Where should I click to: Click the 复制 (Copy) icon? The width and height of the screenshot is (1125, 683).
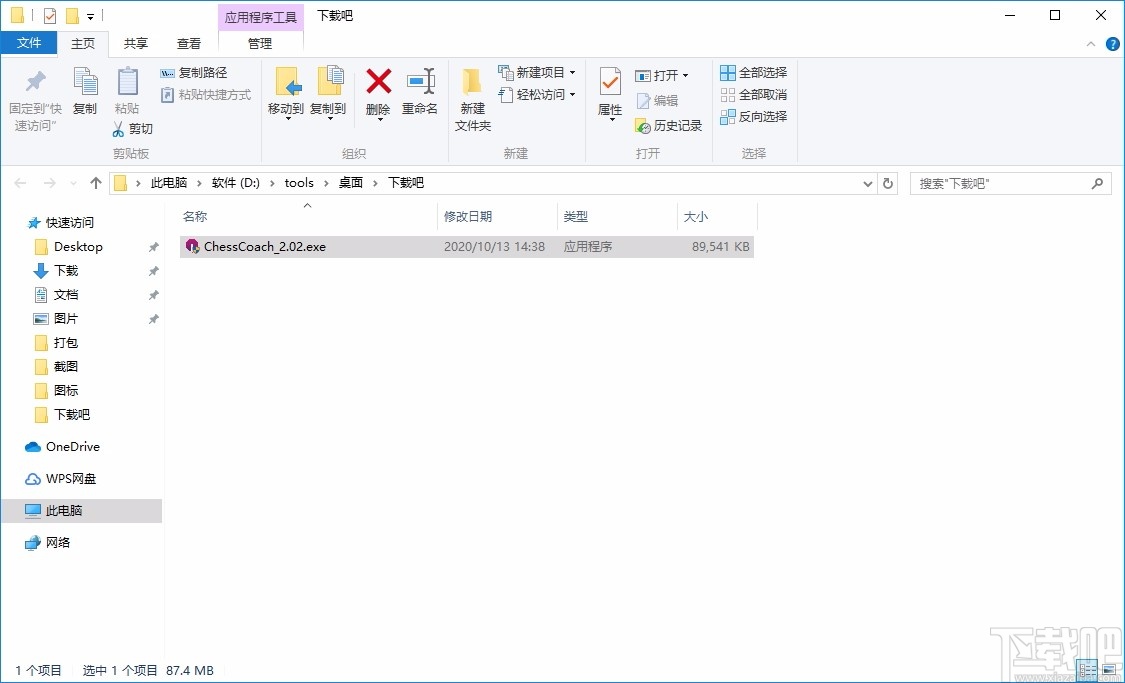(85, 85)
